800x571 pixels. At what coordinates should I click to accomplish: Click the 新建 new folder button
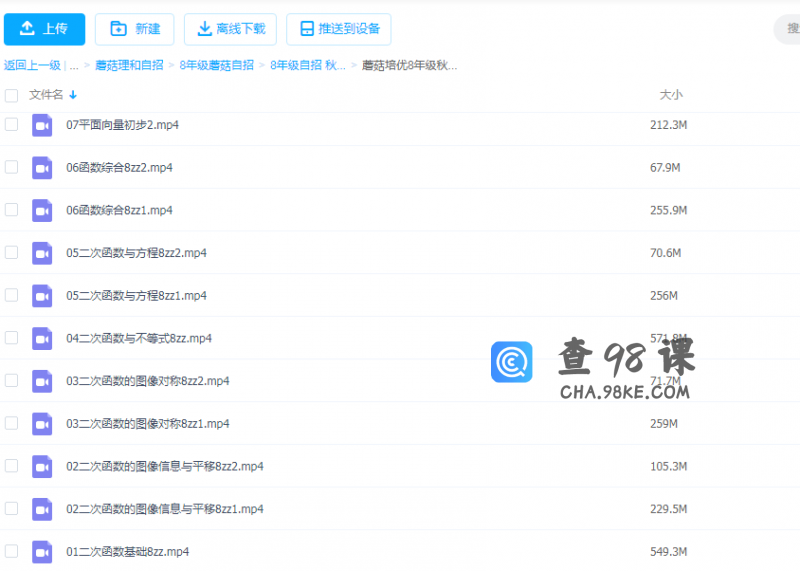coord(135,29)
